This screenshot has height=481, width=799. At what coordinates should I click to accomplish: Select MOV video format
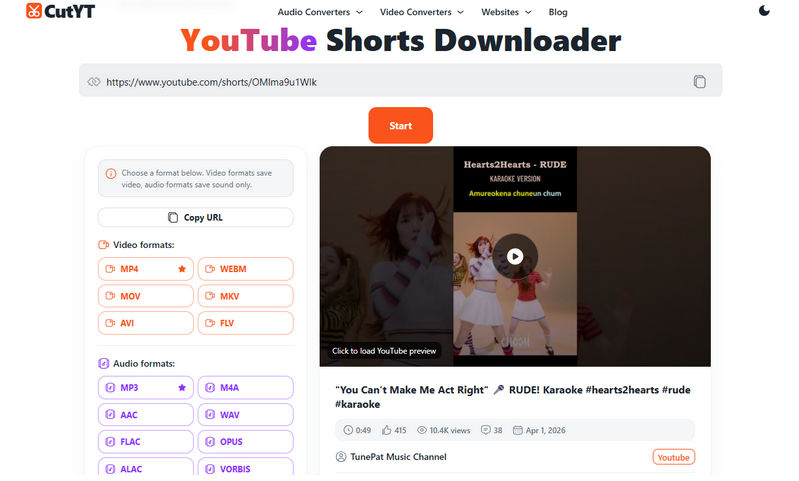pyautogui.click(x=146, y=296)
